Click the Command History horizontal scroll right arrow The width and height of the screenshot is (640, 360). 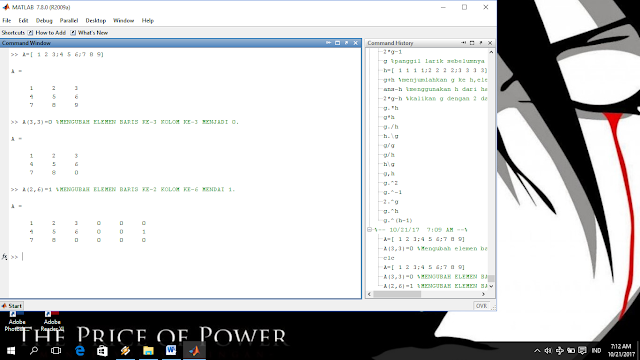click(x=484, y=294)
